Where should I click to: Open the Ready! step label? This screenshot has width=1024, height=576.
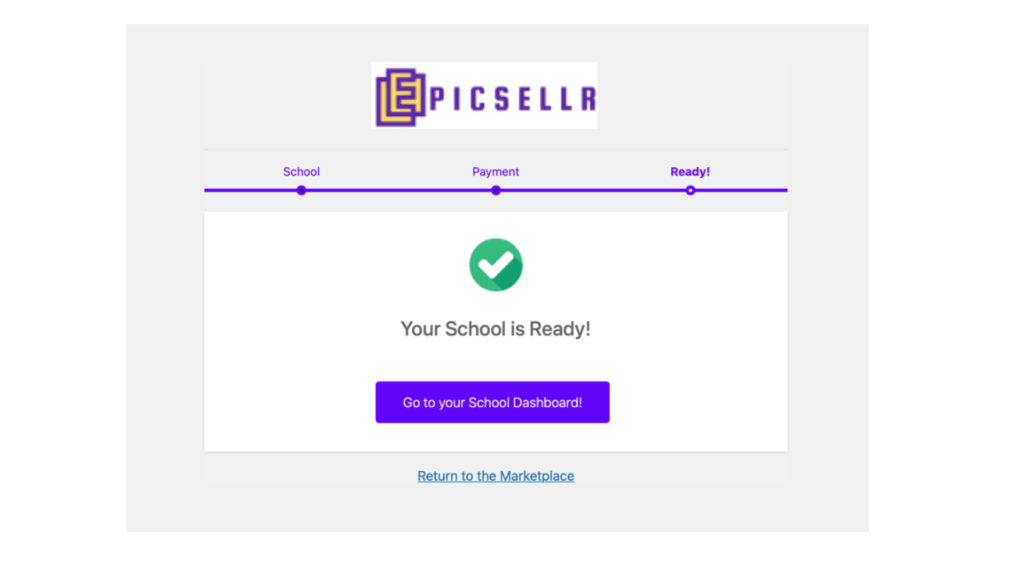pyautogui.click(x=690, y=172)
